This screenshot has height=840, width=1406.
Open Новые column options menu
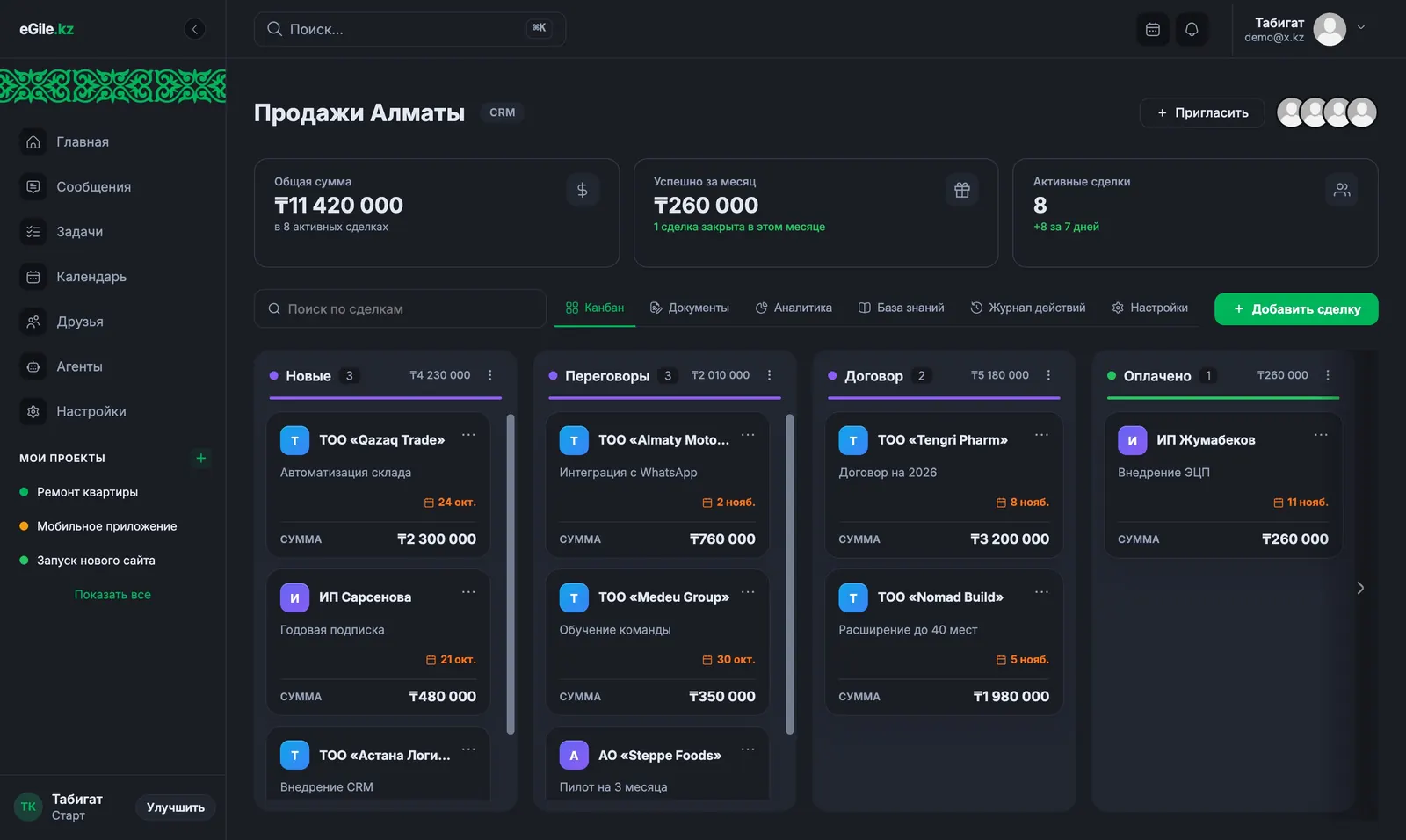[x=490, y=375]
